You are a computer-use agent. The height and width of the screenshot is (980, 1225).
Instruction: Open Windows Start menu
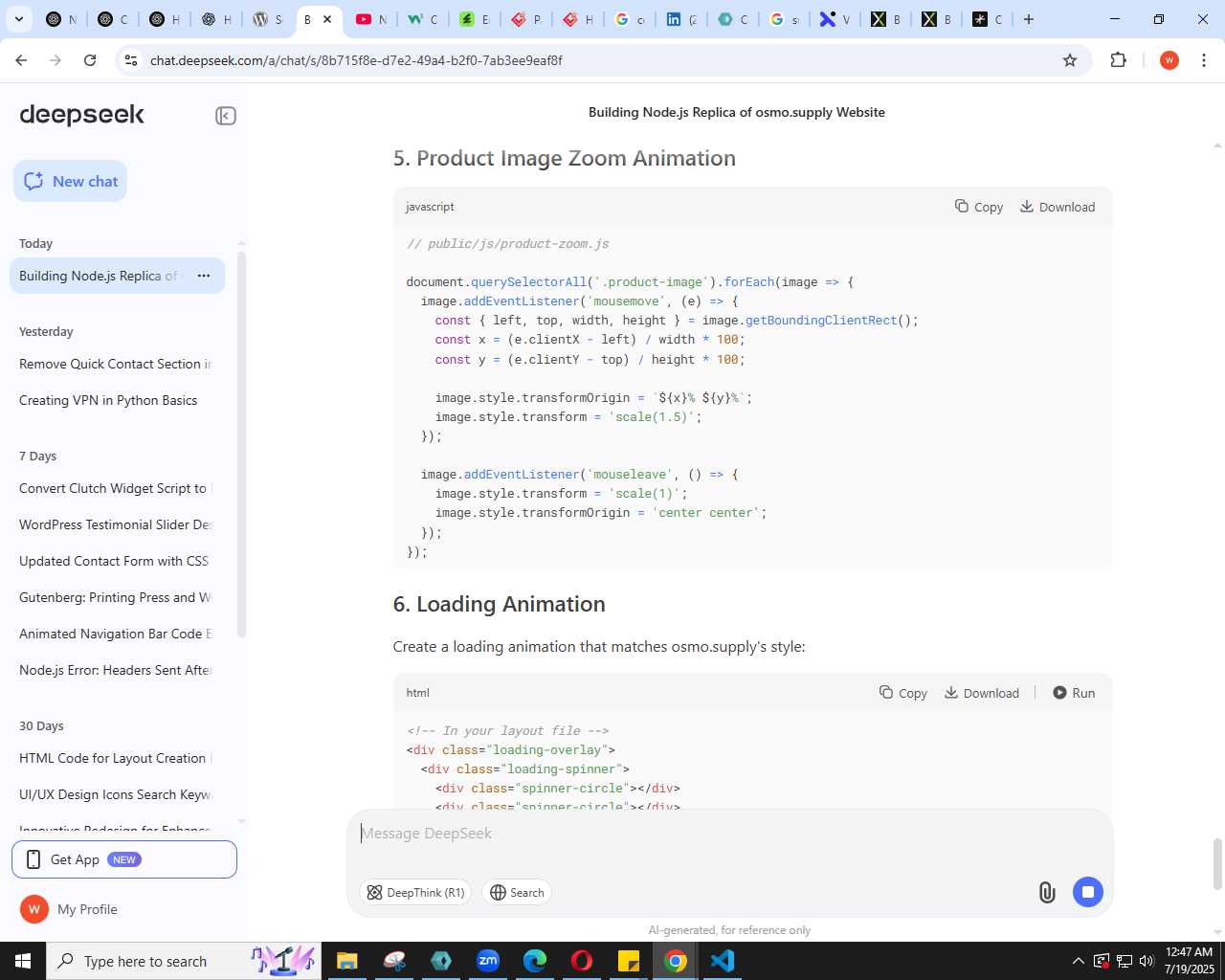23,961
